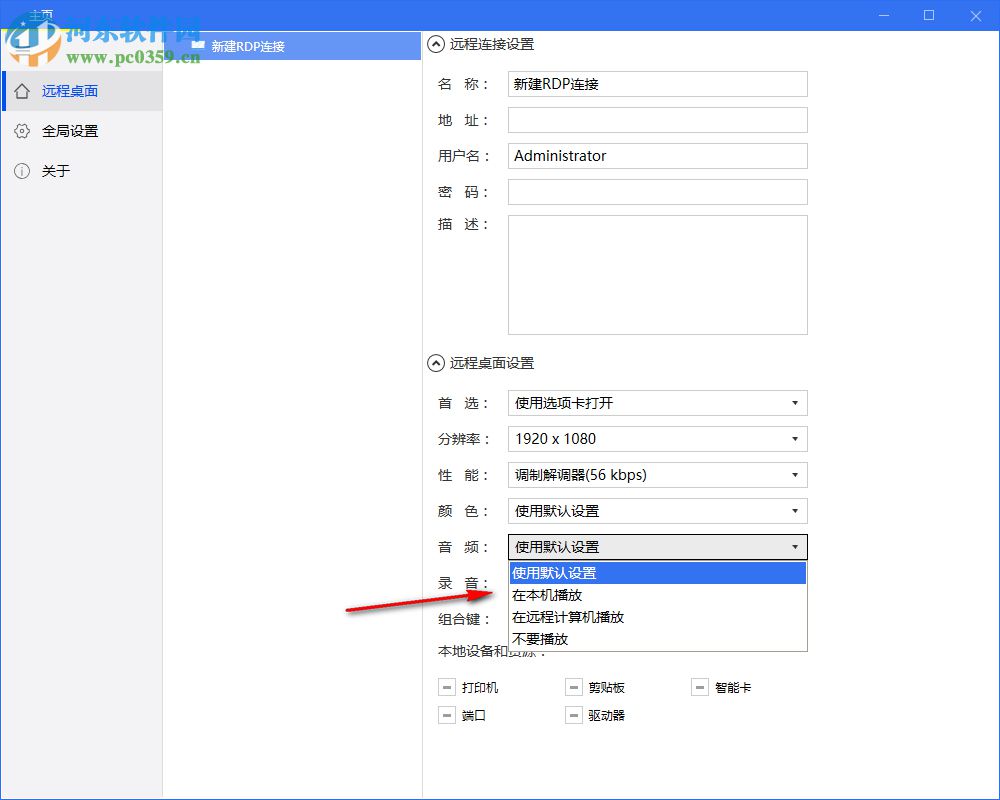Select the home icon beside 远程桌面
This screenshot has width=1000, height=800.
click(22, 90)
